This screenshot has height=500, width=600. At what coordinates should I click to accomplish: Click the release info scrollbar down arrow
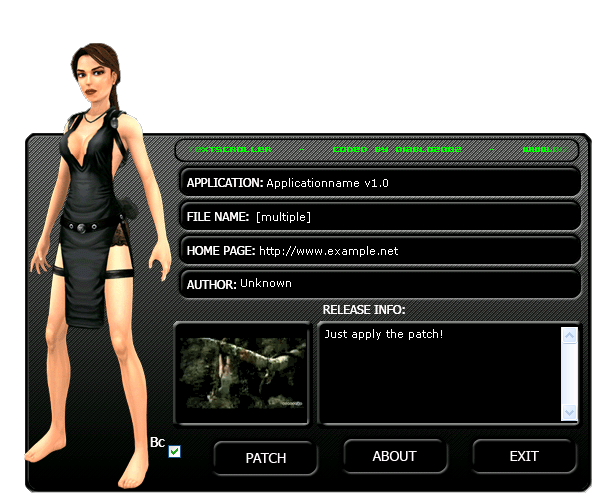[569, 412]
